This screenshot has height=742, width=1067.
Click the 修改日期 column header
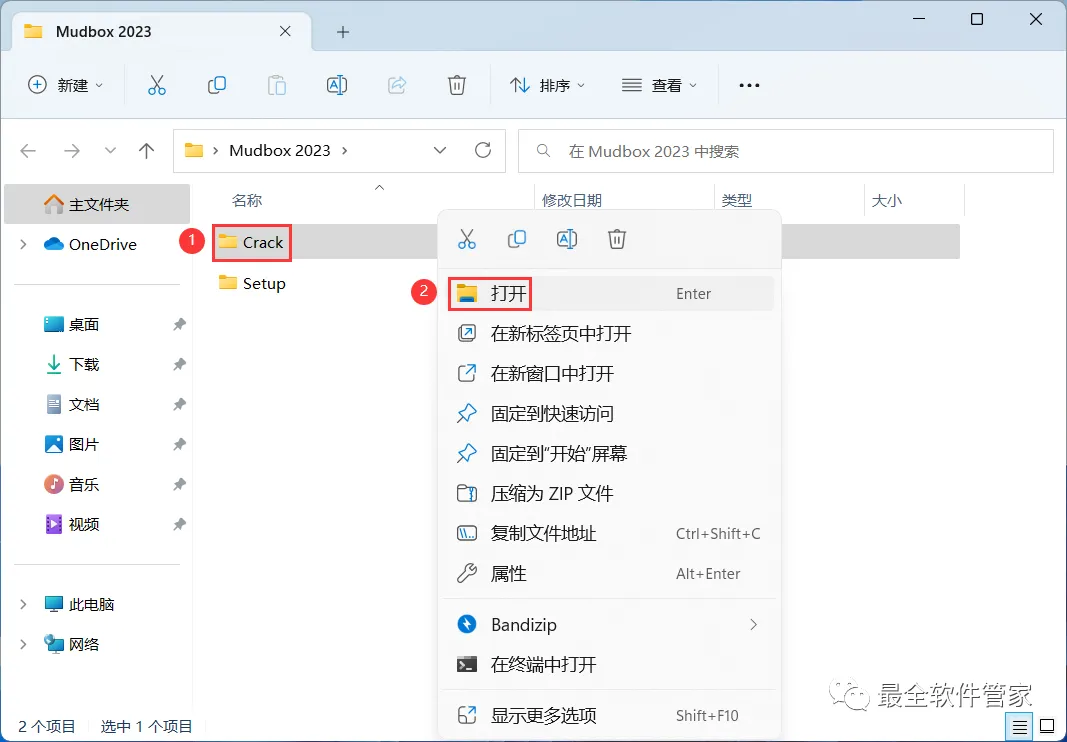point(572,200)
